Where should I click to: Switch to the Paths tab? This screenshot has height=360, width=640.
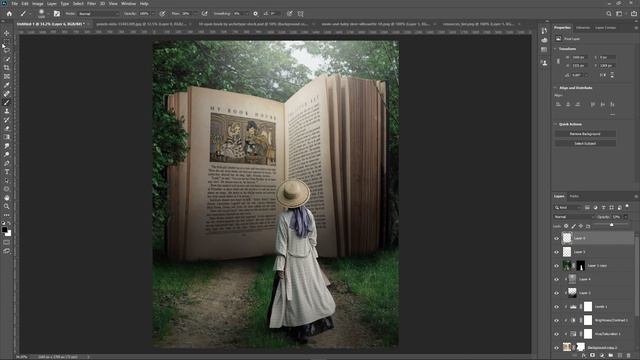574,196
